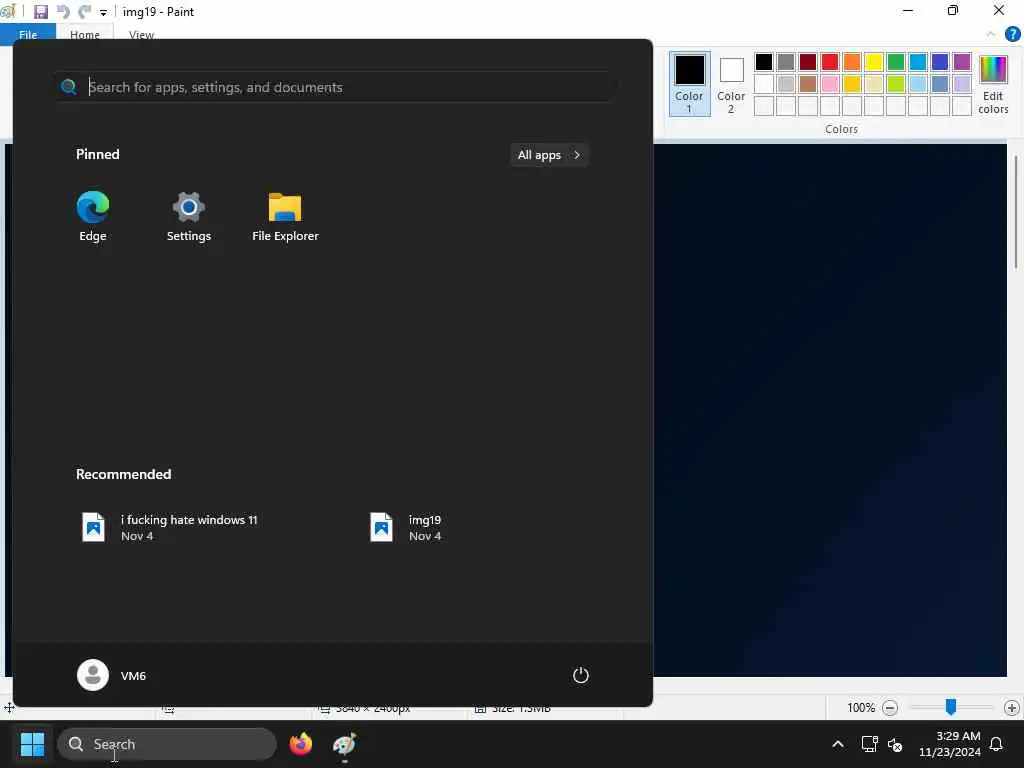Pick the green color swatch
Screen dimensions: 1024x768
click(x=895, y=61)
